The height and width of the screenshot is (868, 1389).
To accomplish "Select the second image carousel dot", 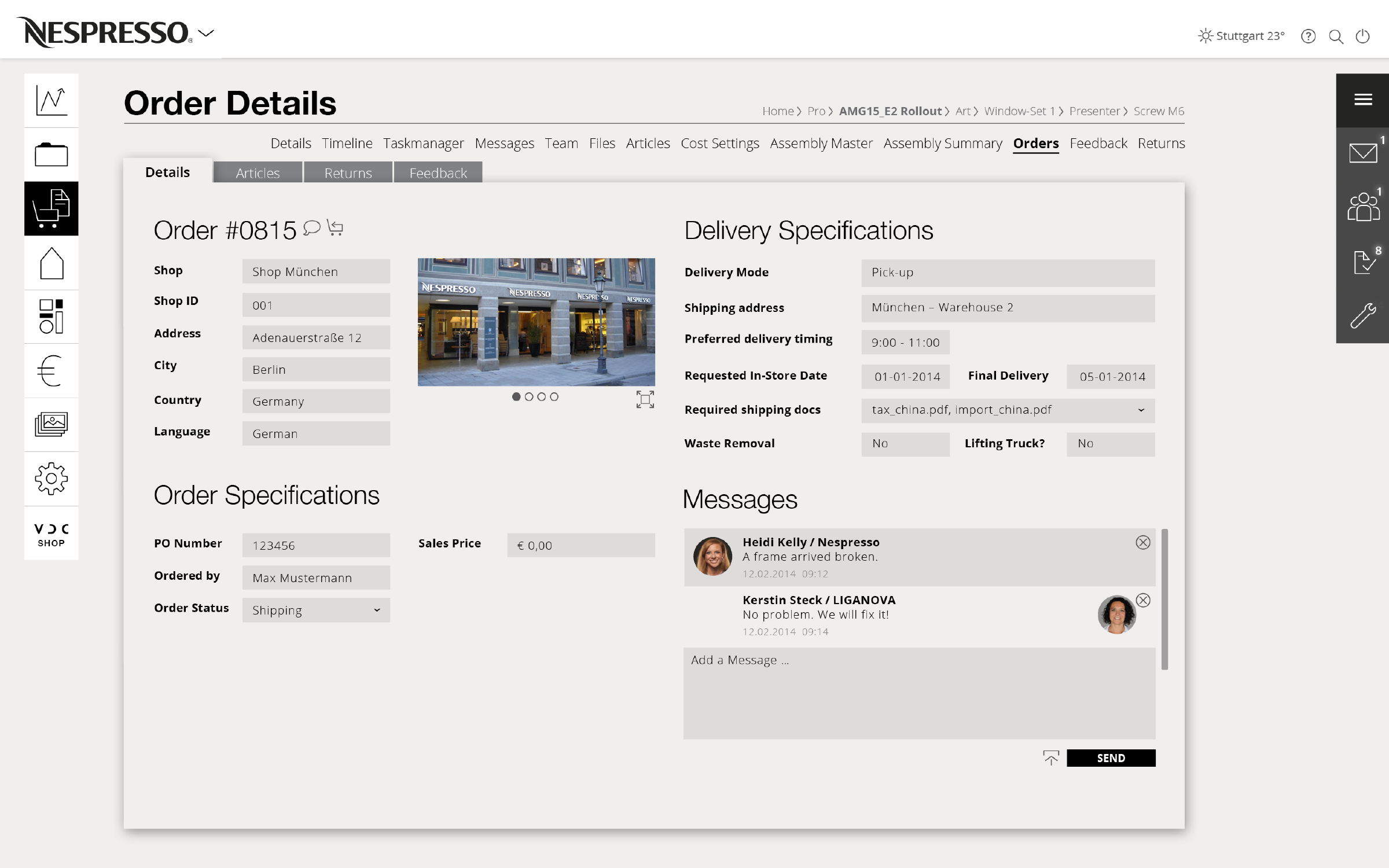I will coord(529,396).
